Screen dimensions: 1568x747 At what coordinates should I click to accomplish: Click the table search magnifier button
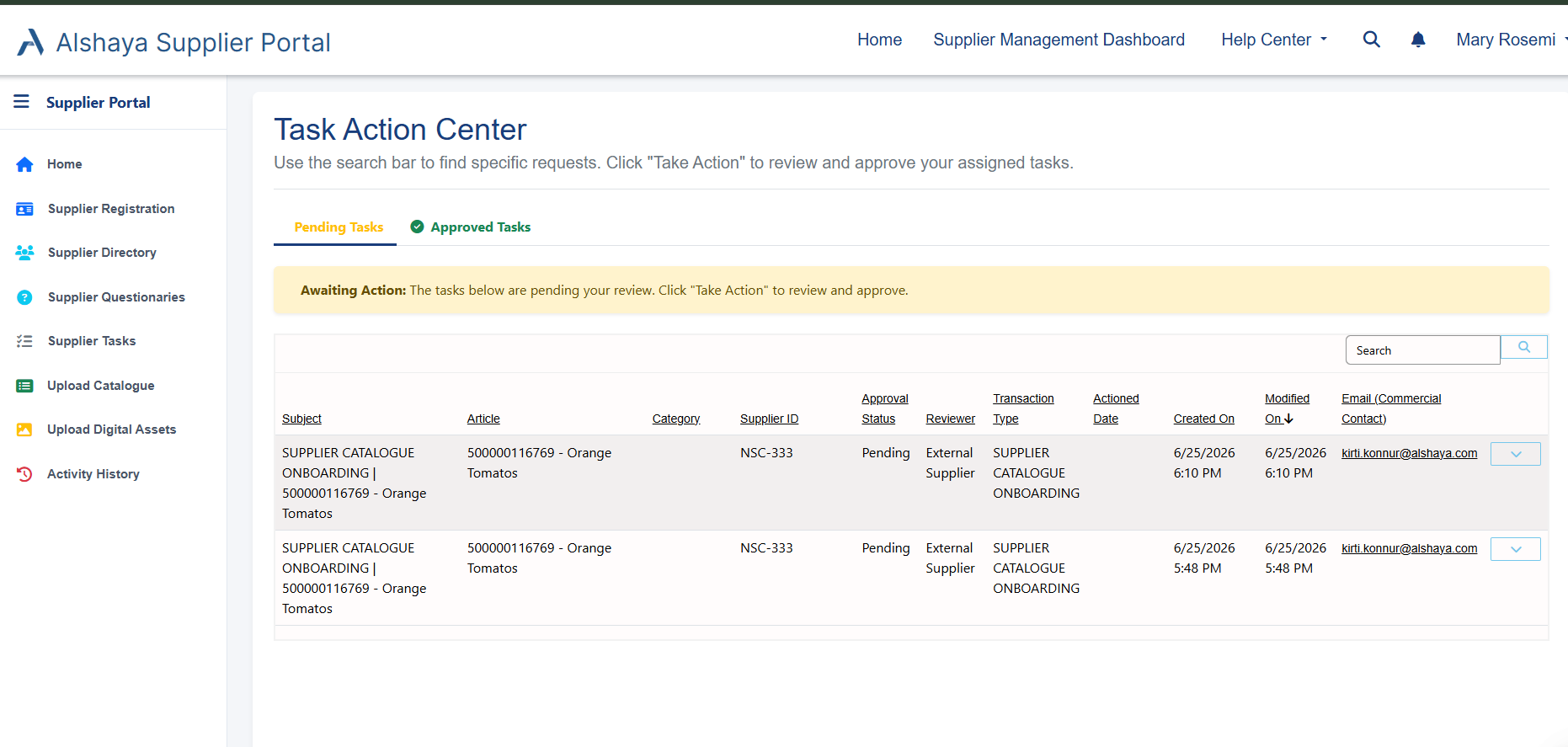1524,347
